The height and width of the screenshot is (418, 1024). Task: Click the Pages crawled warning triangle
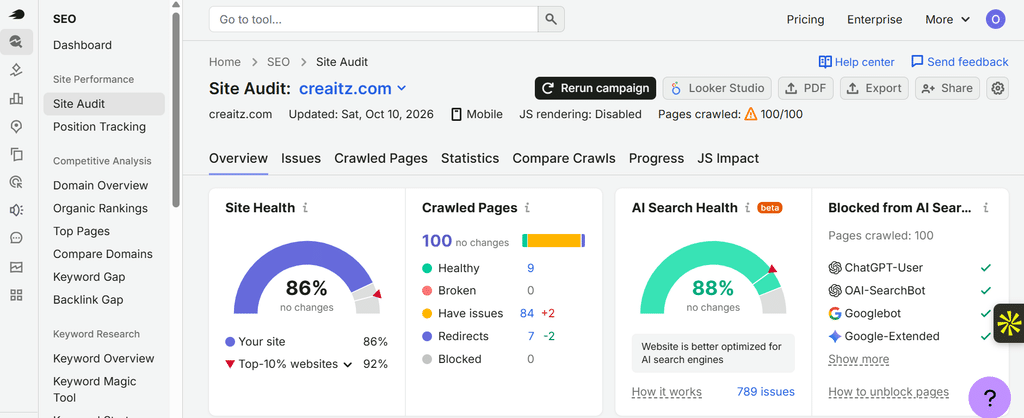point(750,114)
